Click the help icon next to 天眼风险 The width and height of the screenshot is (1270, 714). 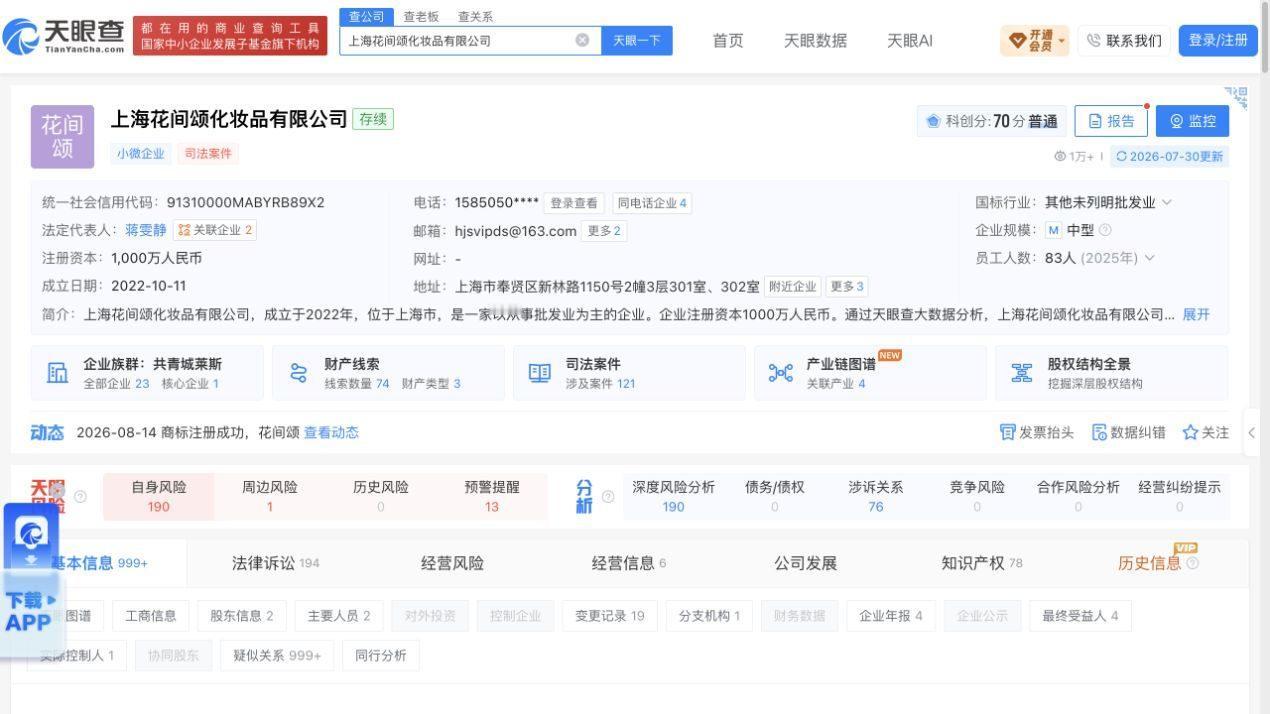point(80,497)
